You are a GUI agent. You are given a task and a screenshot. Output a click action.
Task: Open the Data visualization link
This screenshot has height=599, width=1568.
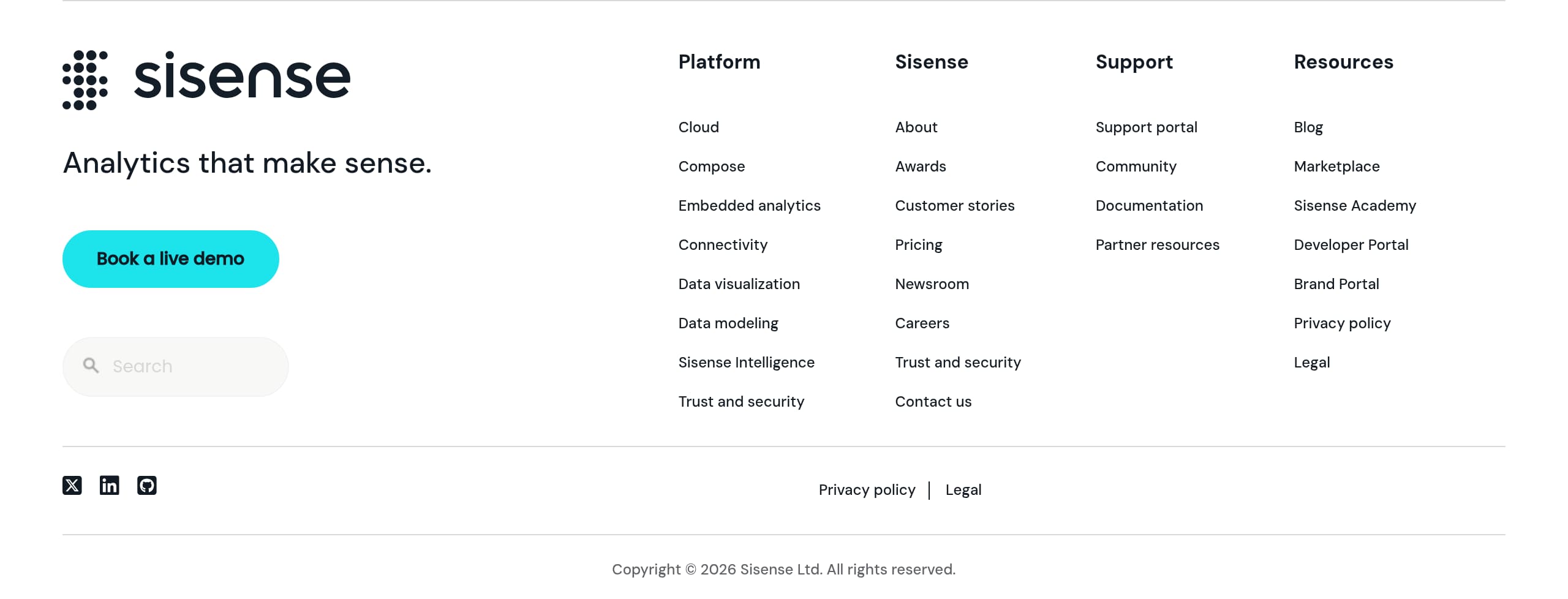point(739,284)
